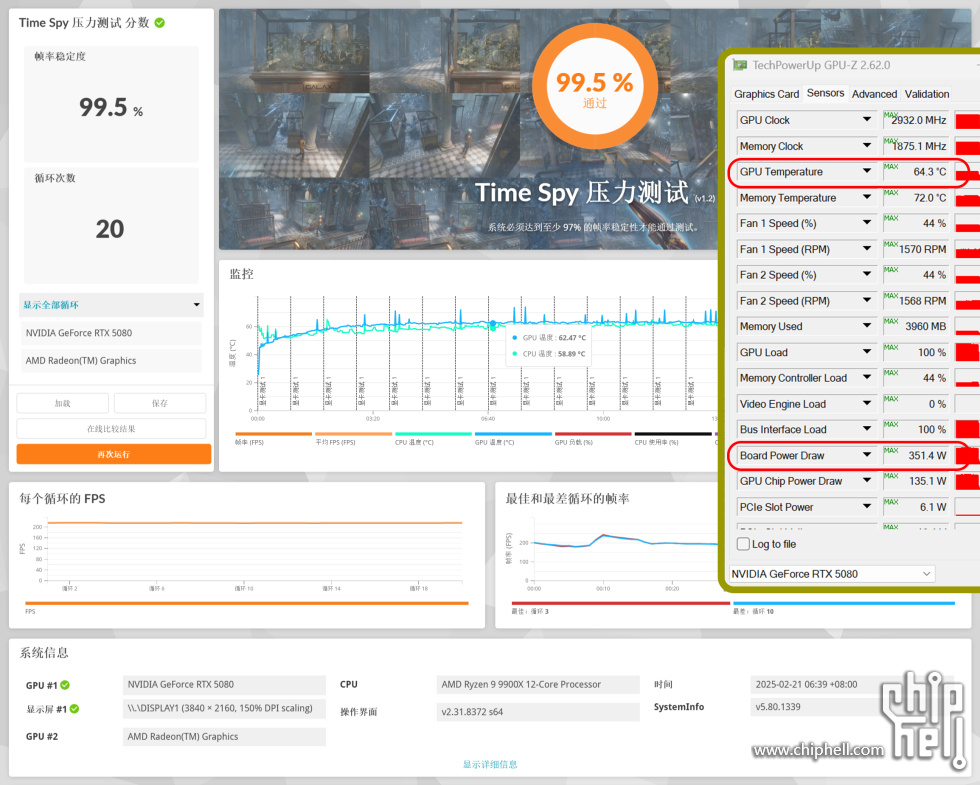Select the Sensors tab in GPU-Z

point(825,93)
